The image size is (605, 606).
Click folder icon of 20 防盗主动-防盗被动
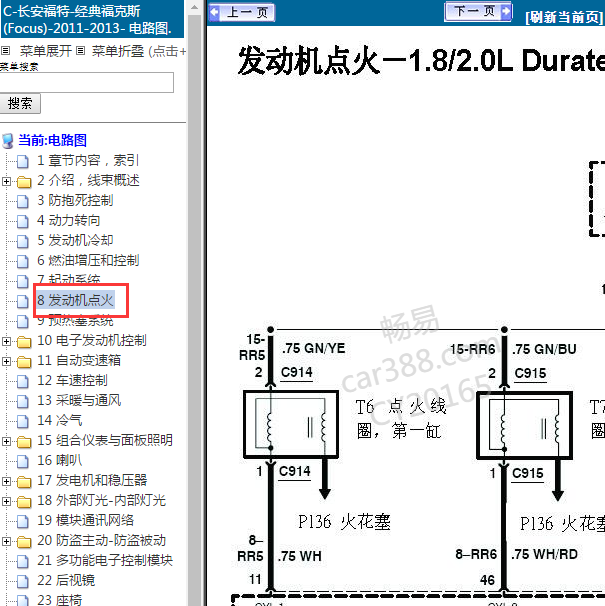point(24,541)
